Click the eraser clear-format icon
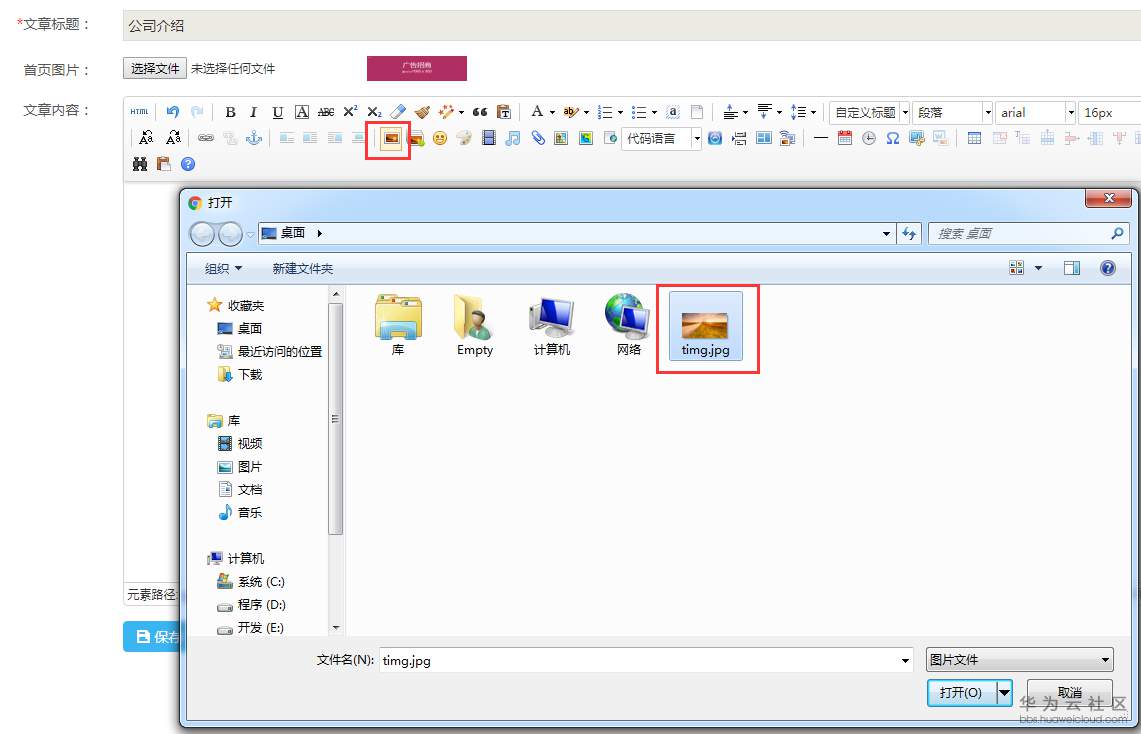Viewport: 1141px width, 734px height. click(x=398, y=112)
